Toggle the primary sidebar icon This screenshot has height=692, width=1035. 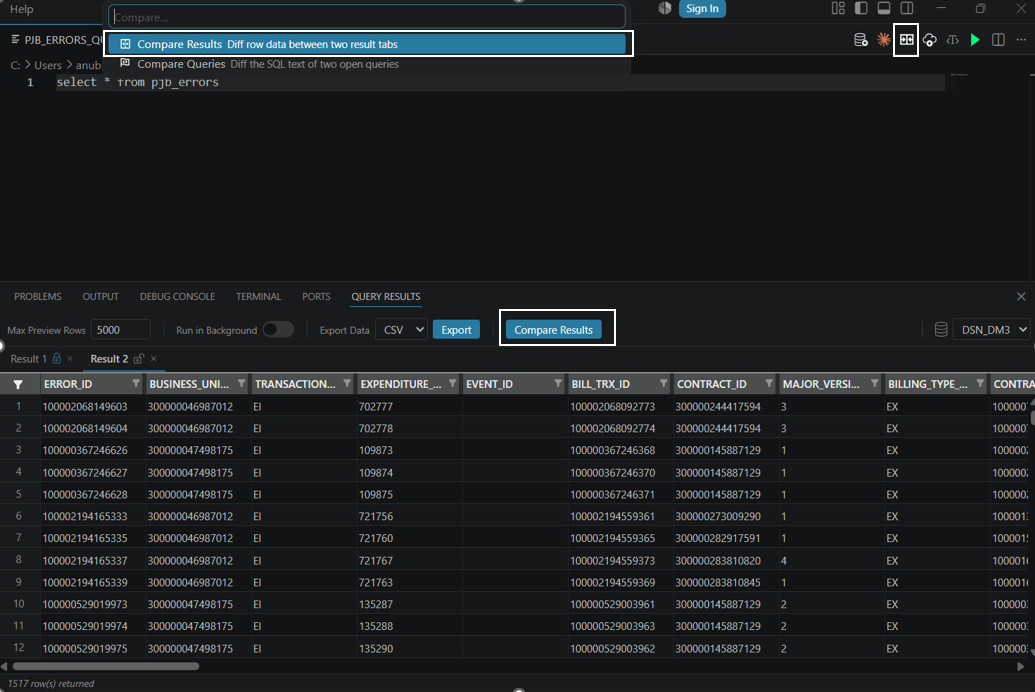861,8
